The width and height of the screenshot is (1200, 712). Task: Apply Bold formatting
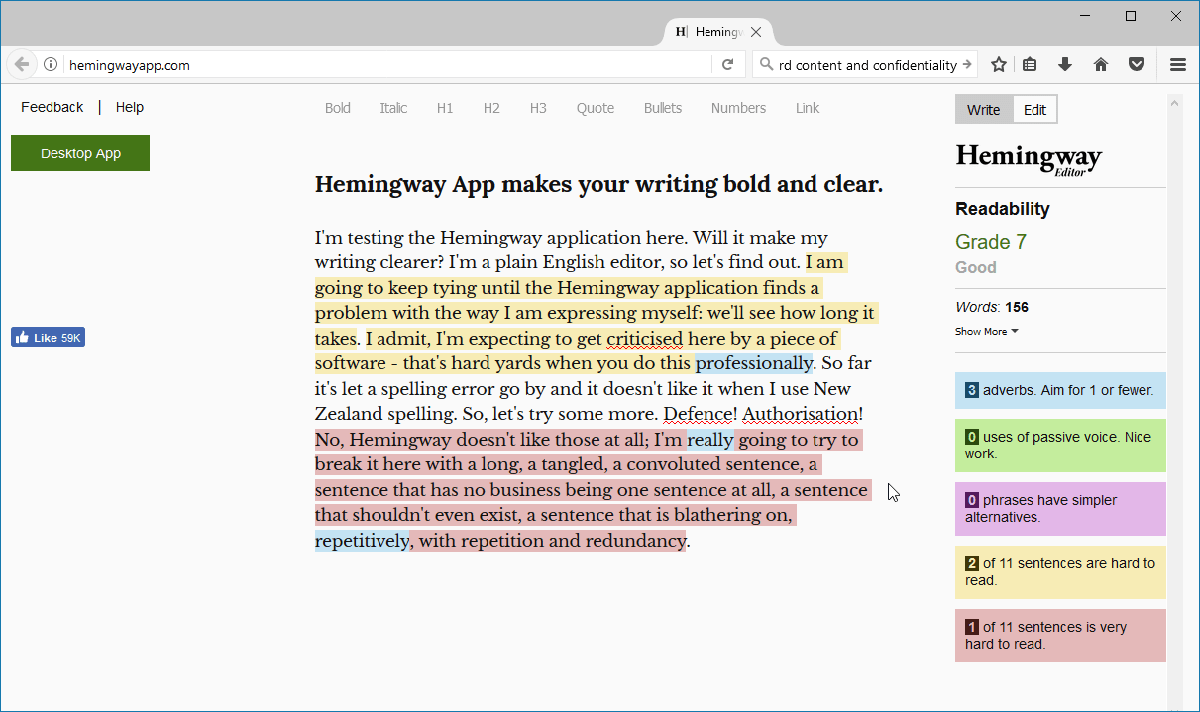338,108
